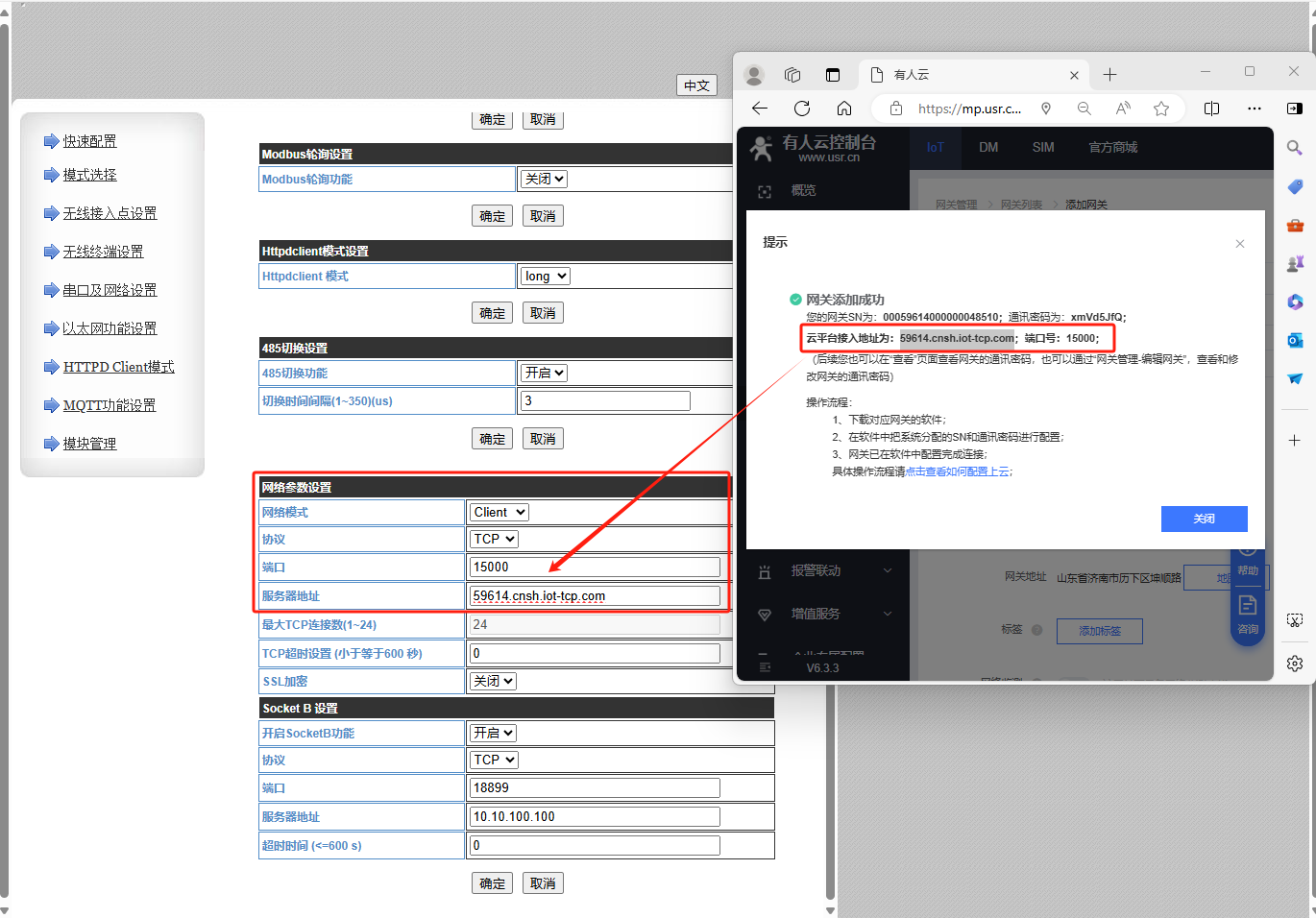Click the favorites star icon in address bar

(x=1161, y=109)
